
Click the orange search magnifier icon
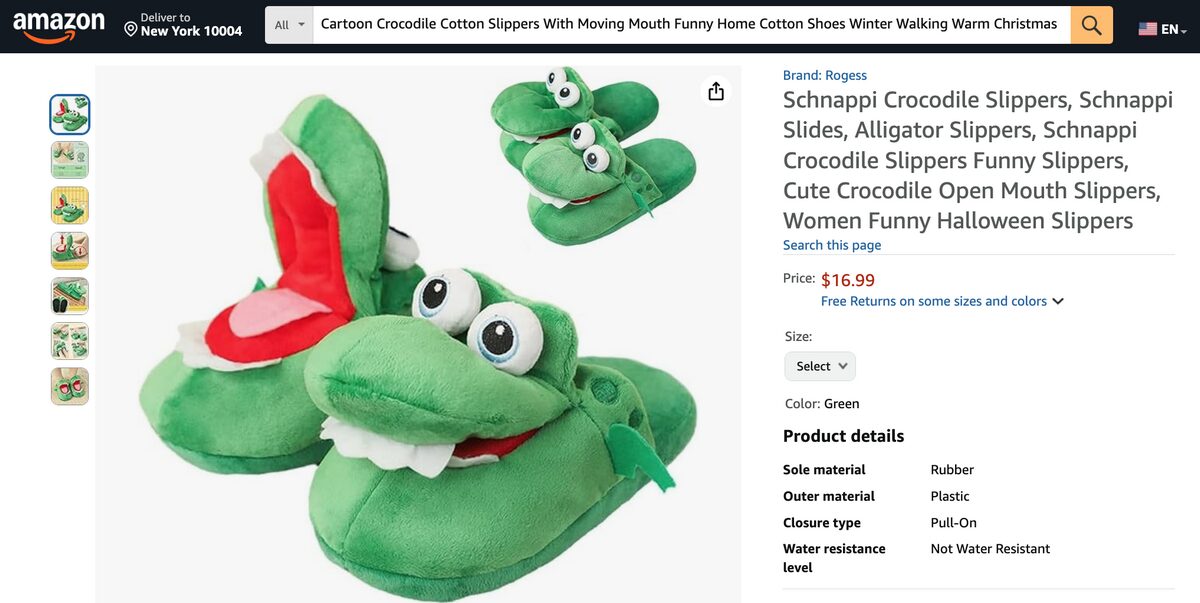[1090, 24]
